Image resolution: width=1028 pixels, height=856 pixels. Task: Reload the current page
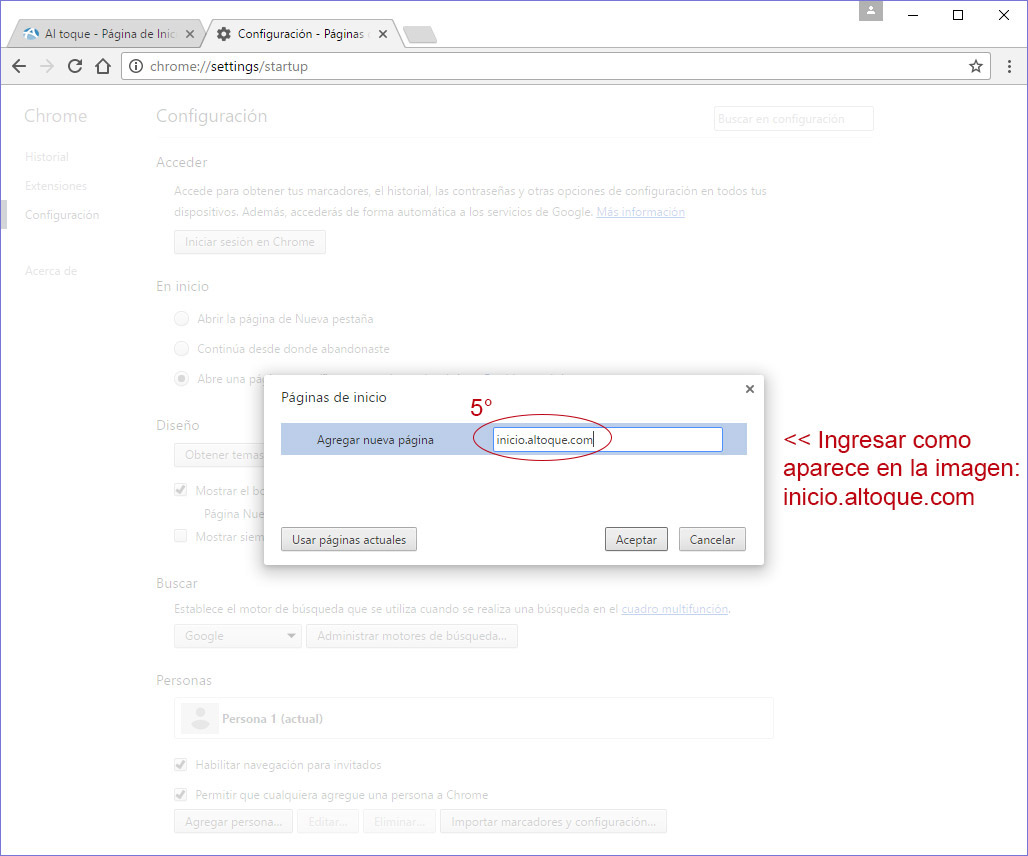click(75, 66)
